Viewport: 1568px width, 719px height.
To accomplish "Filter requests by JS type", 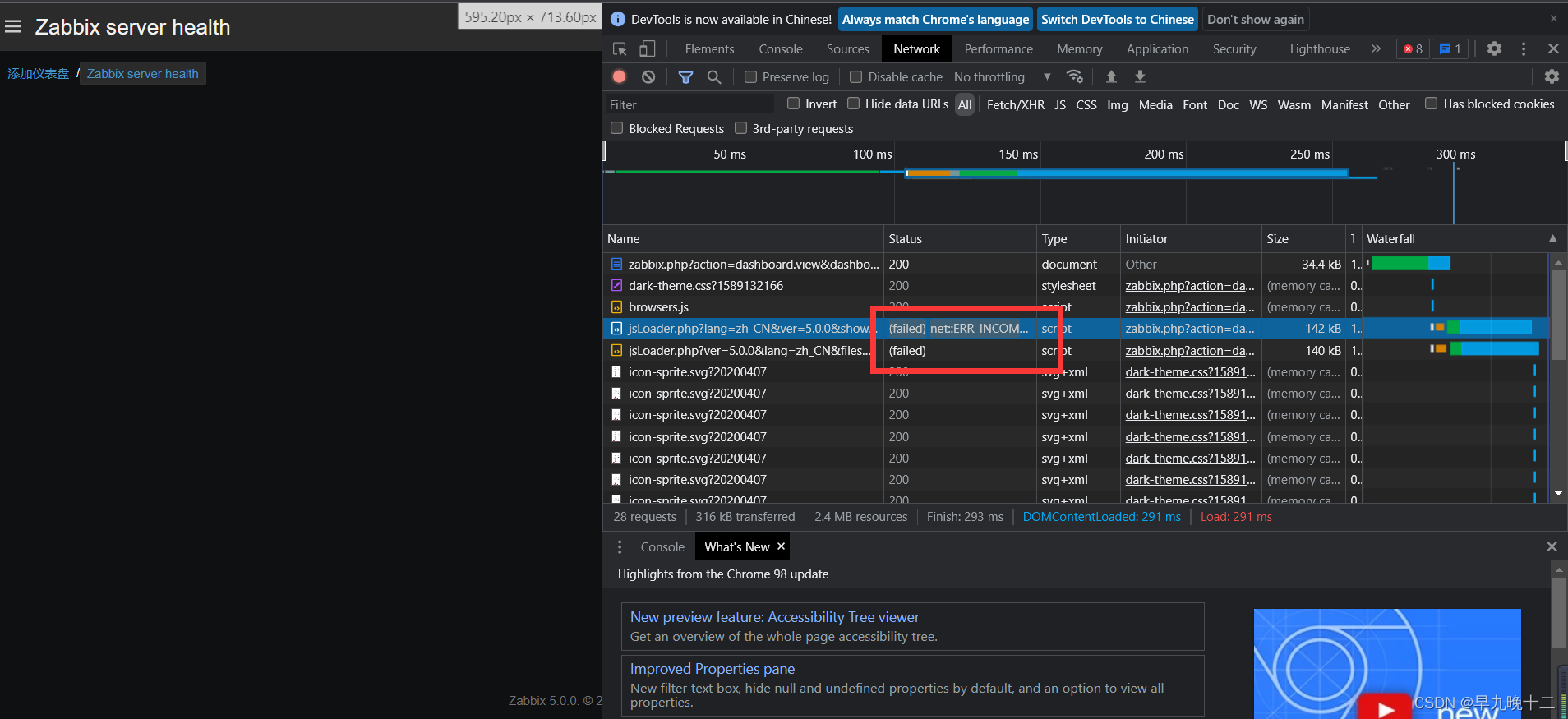I will [1060, 104].
